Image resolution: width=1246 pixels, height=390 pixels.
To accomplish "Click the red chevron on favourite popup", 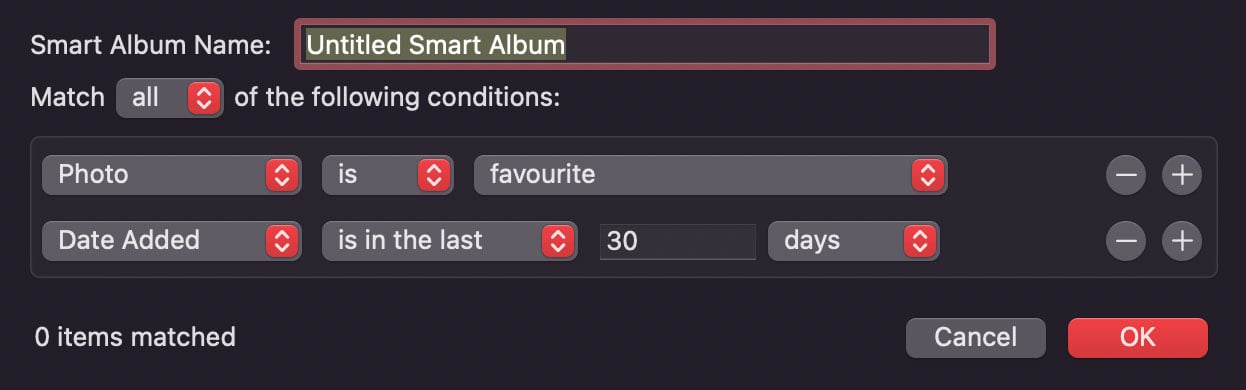I will pos(928,175).
